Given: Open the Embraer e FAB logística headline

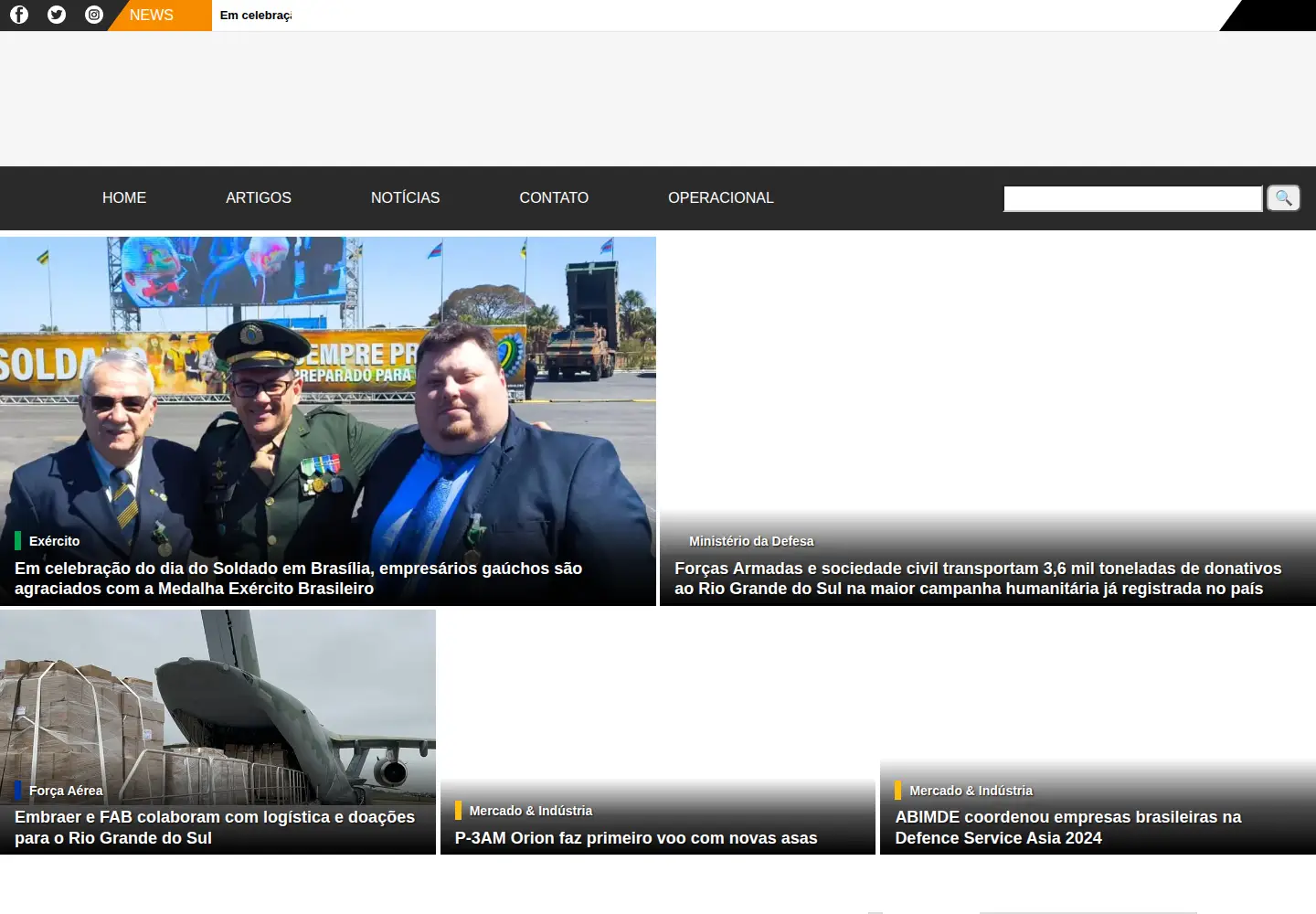Looking at the screenshot, I should coord(215,827).
